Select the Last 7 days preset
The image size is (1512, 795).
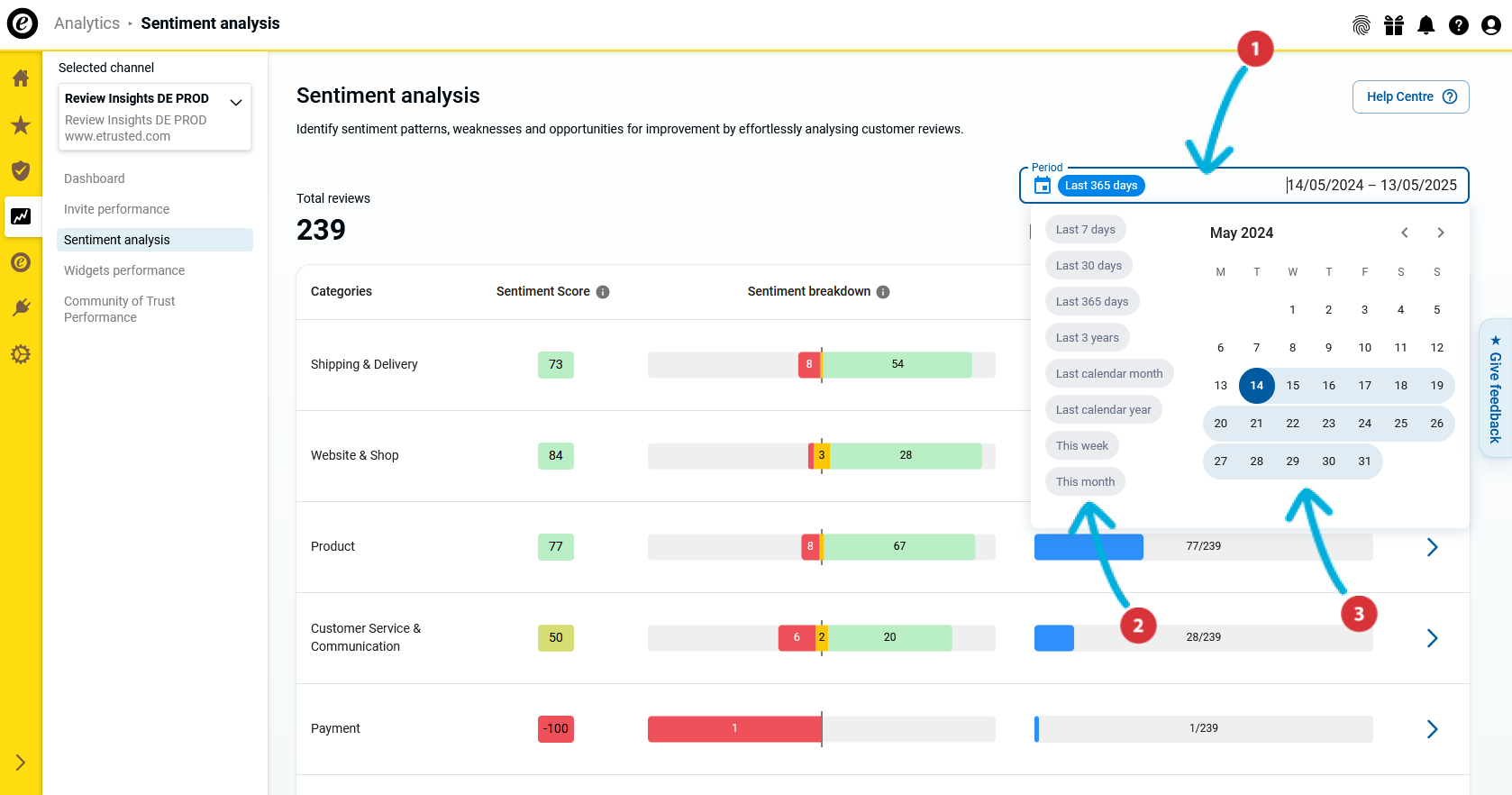point(1086,230)
